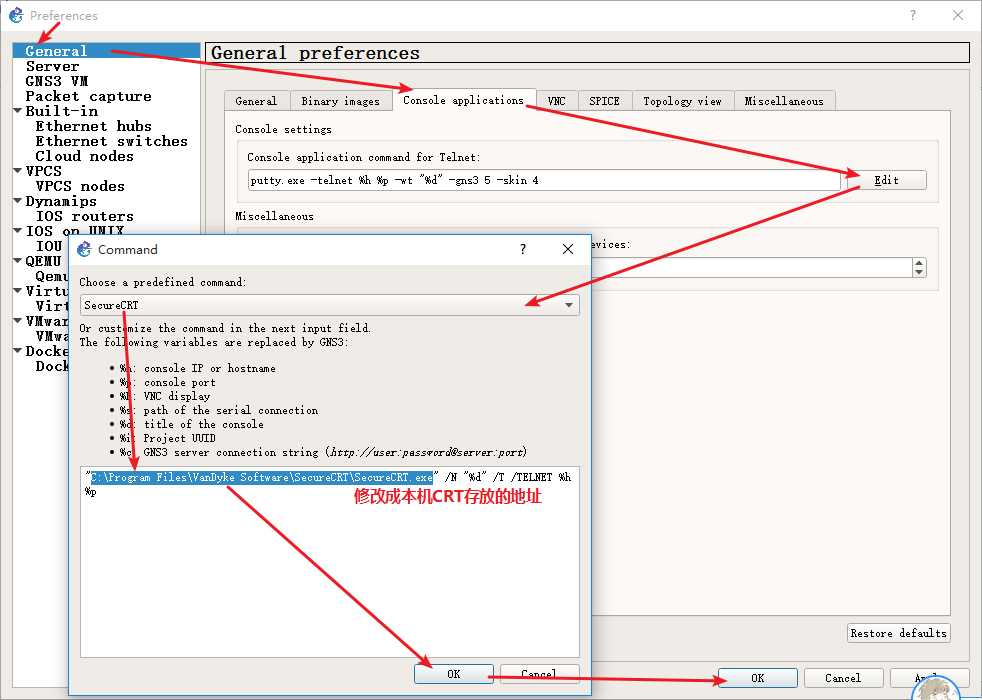Click the 'Console settings' group label

click(x=284, y=129)
